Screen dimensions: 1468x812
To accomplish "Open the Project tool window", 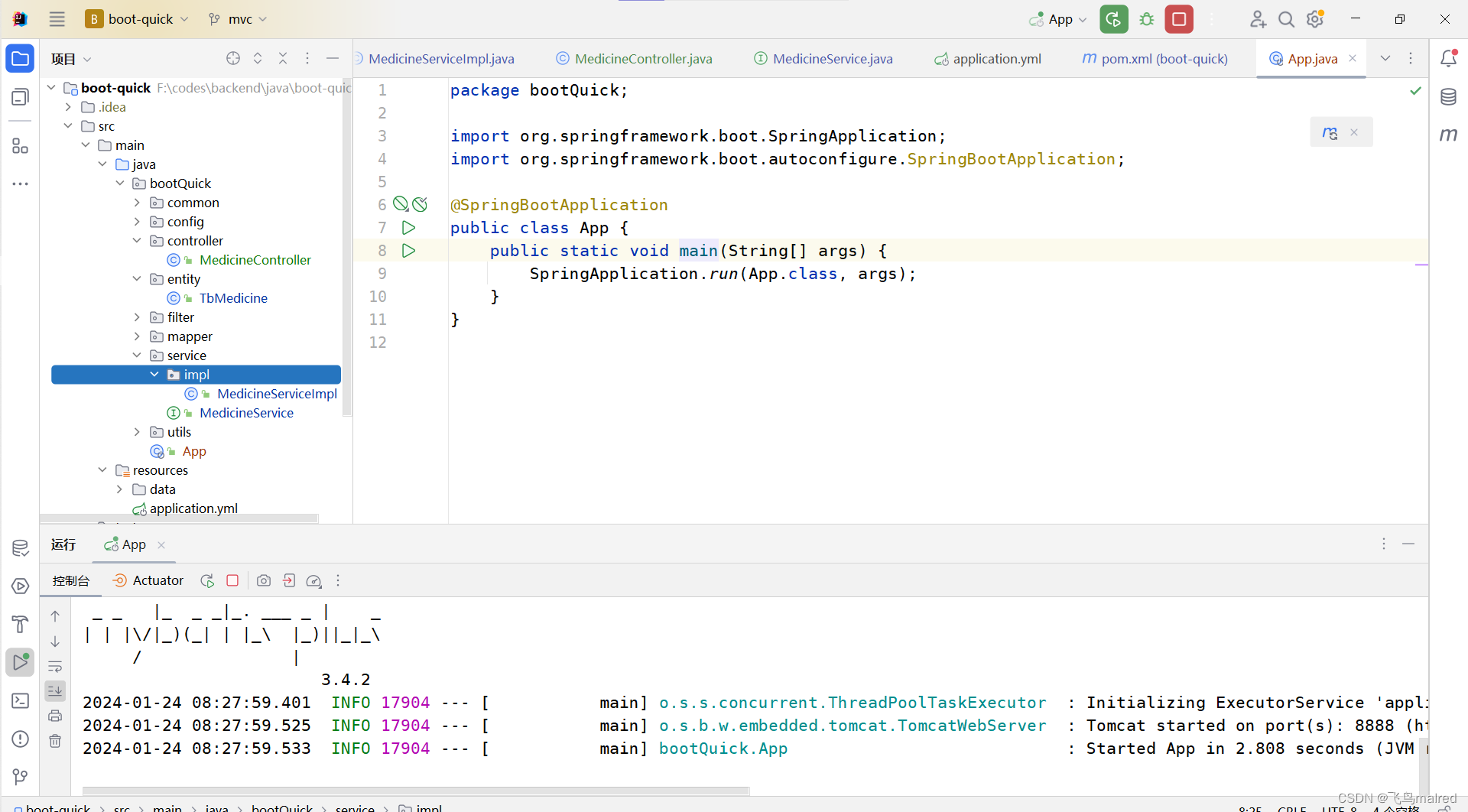I will point(21,59).
